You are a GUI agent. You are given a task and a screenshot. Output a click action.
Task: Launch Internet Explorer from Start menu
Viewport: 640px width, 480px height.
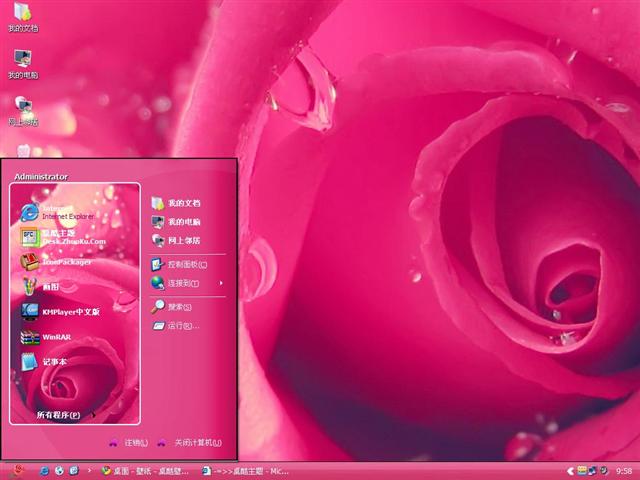[58, 212]
